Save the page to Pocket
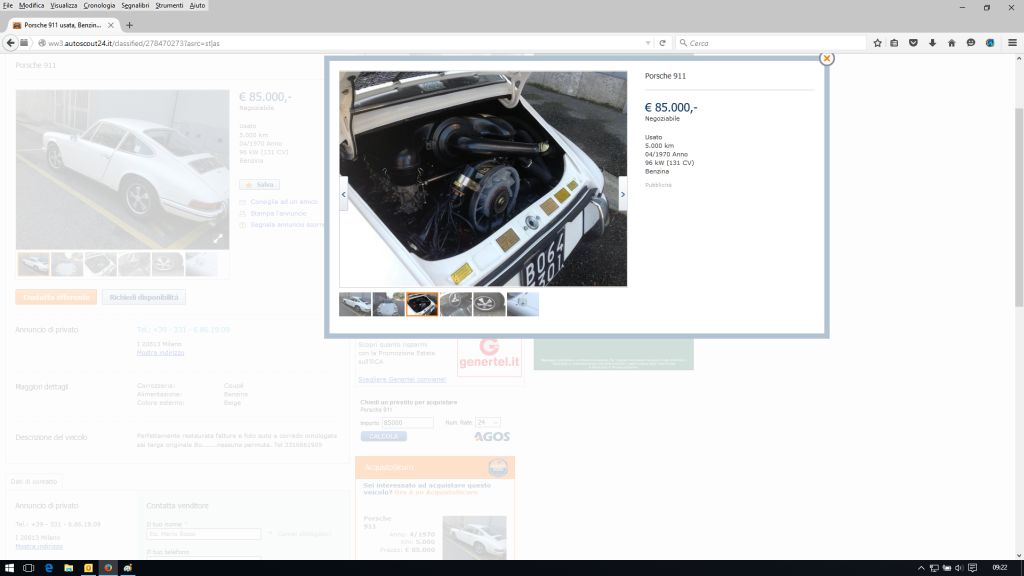Screen dimensions: 1024x576 pyautogui.click(x=913, y=43)
